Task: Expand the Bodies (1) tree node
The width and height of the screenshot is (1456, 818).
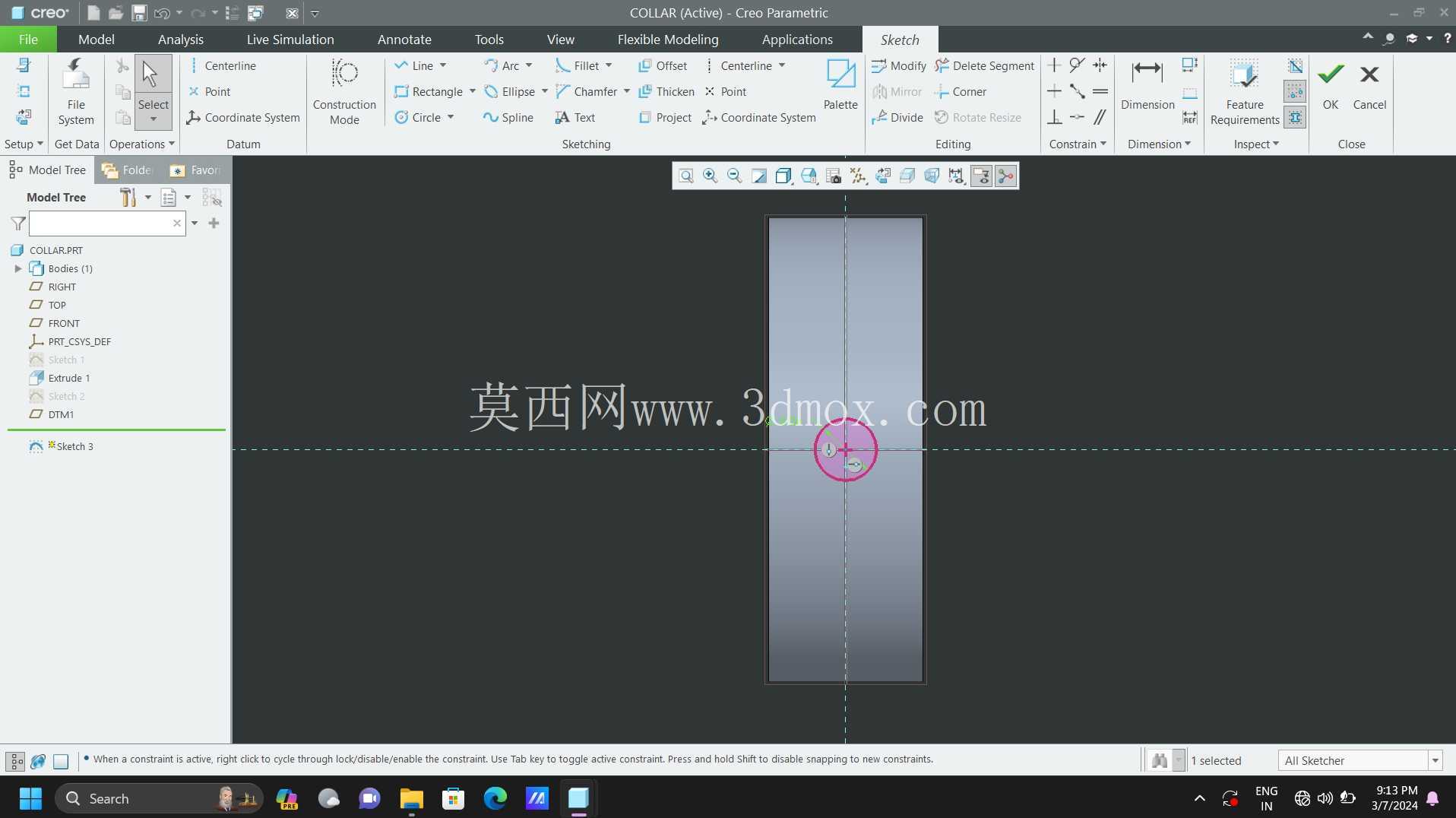Action: [x=18, y=269]
